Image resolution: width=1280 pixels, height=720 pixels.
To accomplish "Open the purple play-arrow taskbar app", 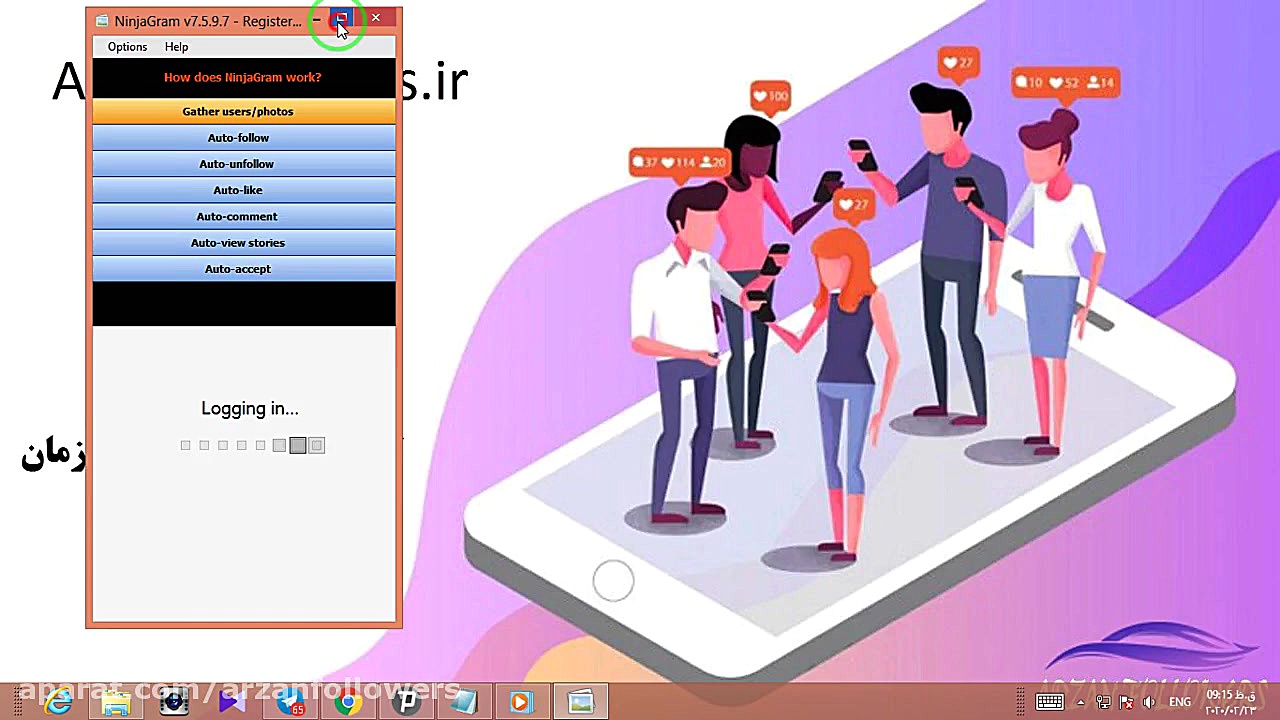I will pyautogui.click(x=232, y=702).
